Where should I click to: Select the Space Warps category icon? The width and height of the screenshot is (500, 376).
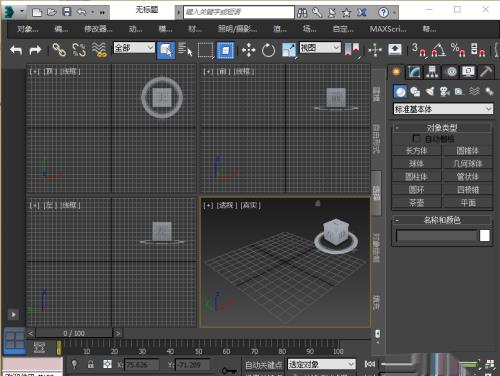[x=474, y=91]
